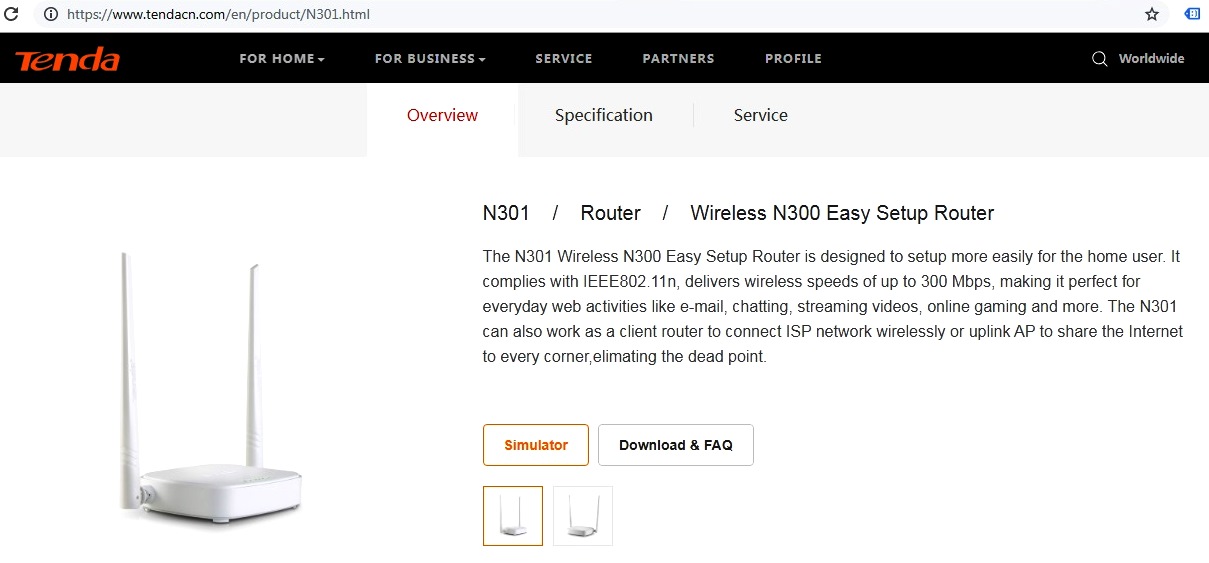
Task: Open site search with the magnifier icon
Action: click(1099, 59)
